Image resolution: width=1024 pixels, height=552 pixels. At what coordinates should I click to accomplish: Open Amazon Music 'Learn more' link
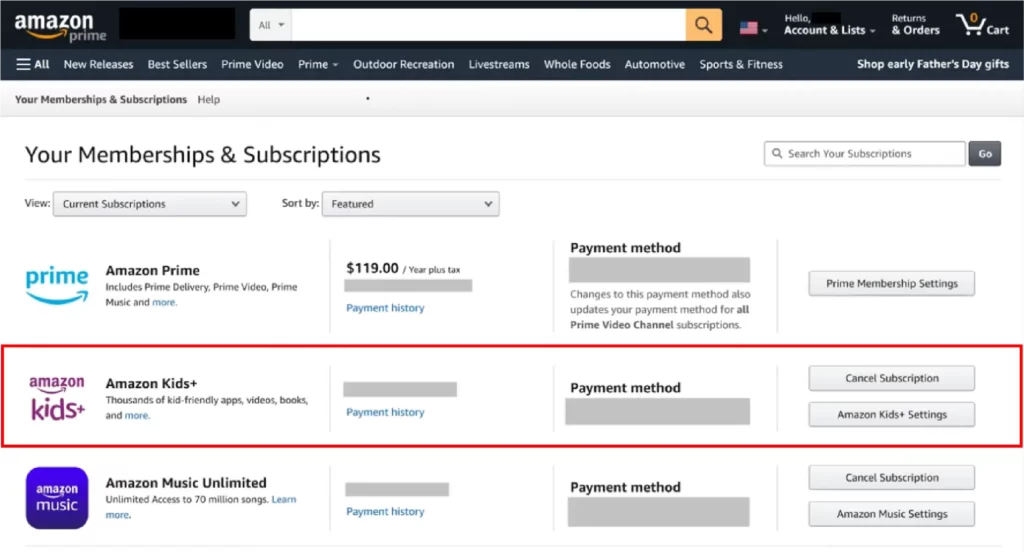coord(283,499)
